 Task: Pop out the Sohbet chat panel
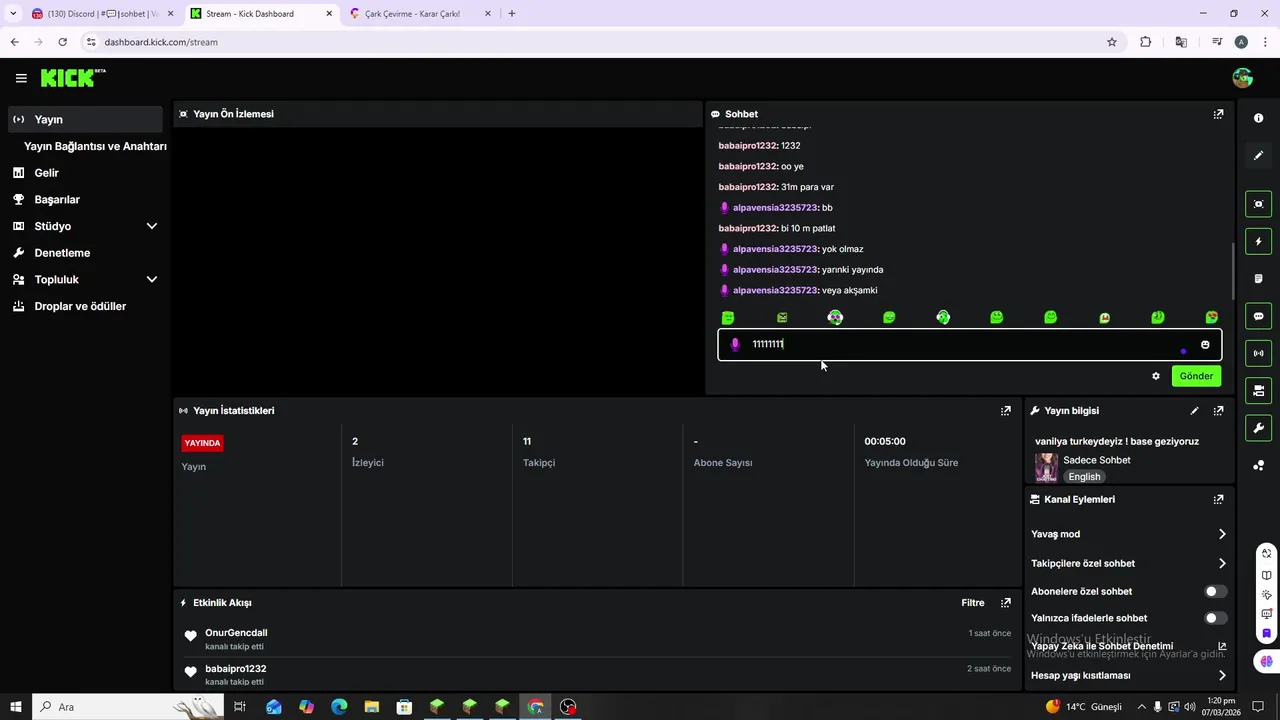coord(1218,114)
